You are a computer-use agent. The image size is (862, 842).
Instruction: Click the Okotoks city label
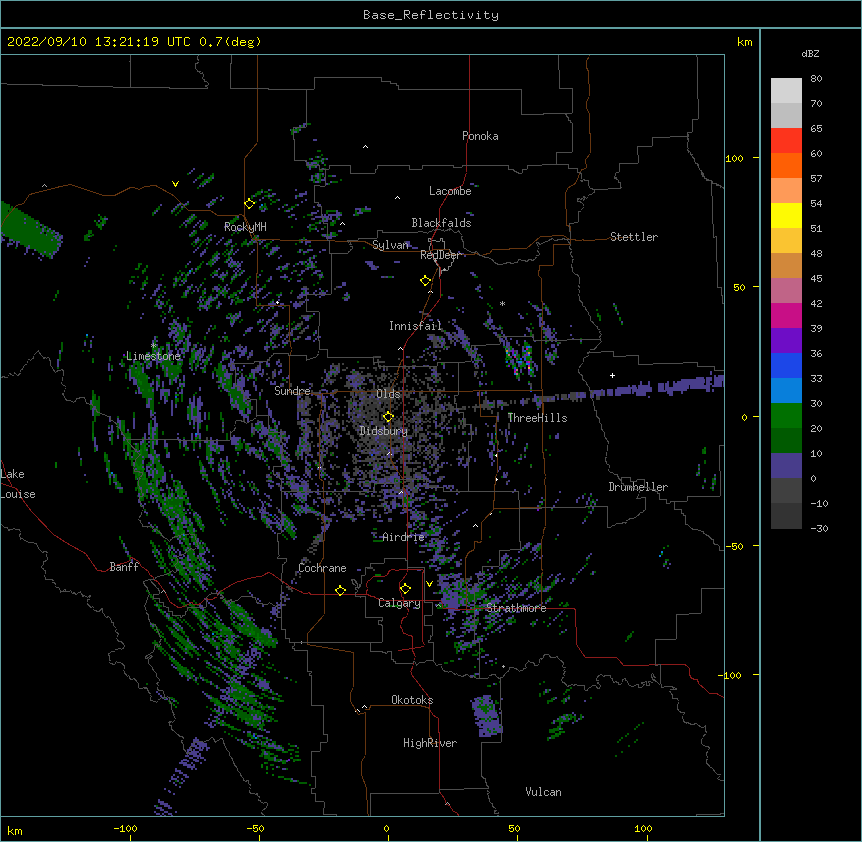click(x=412, y=700)
